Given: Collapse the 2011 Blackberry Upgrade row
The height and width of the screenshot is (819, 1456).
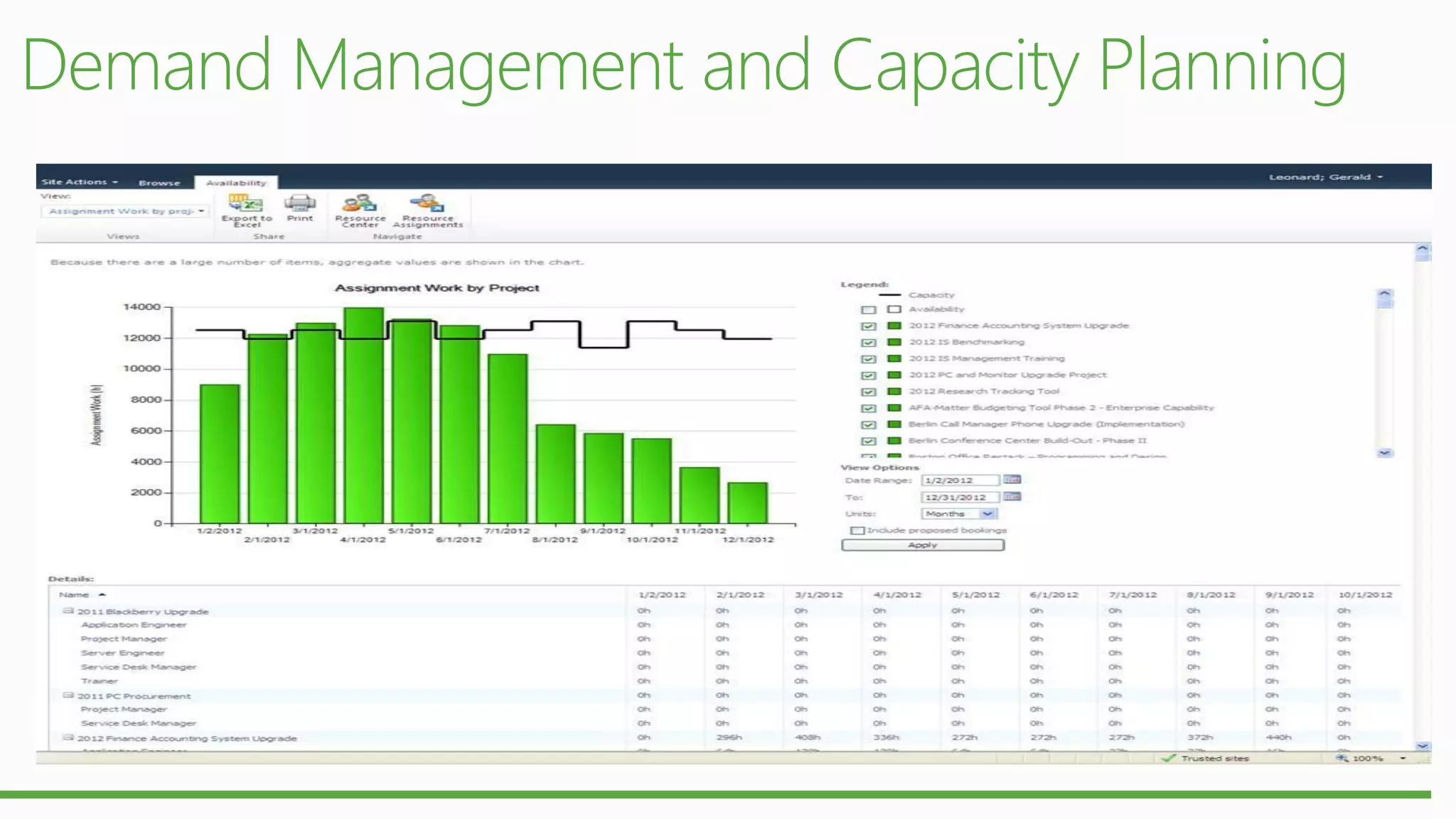Looking at the screenshot, I should click(x=68, y=611).
